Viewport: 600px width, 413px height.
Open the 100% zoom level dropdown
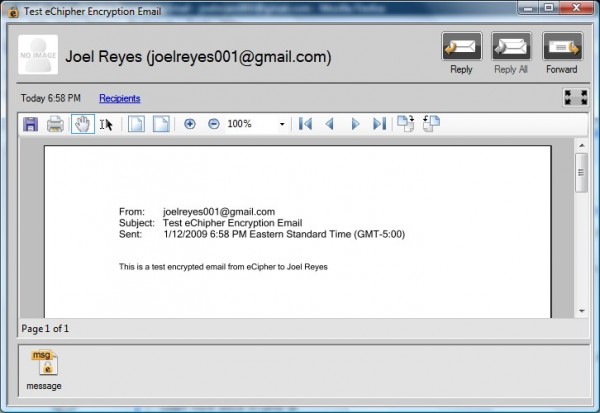282,124
